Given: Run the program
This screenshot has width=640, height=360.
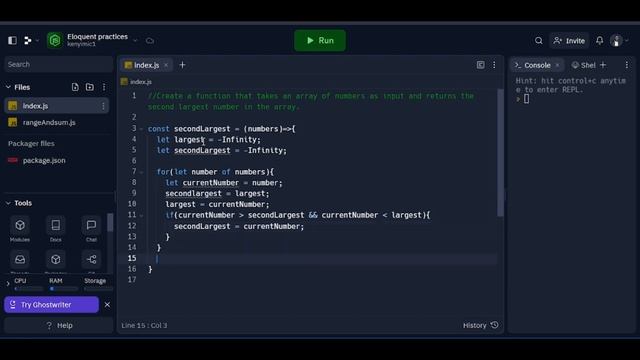Looking at the screenshot, I should point(320,40).
